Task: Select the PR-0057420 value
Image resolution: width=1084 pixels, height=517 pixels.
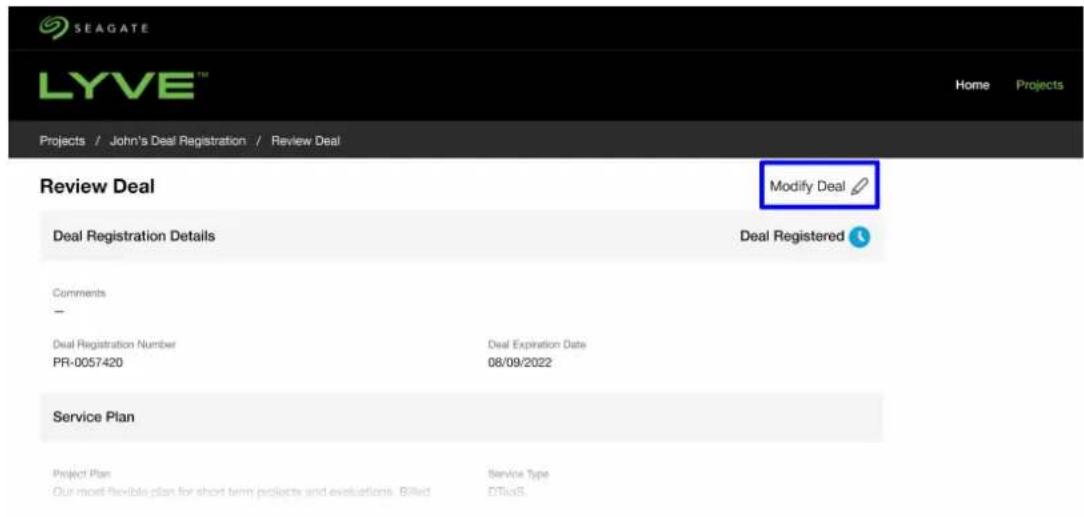Action: tap(88, 362)
